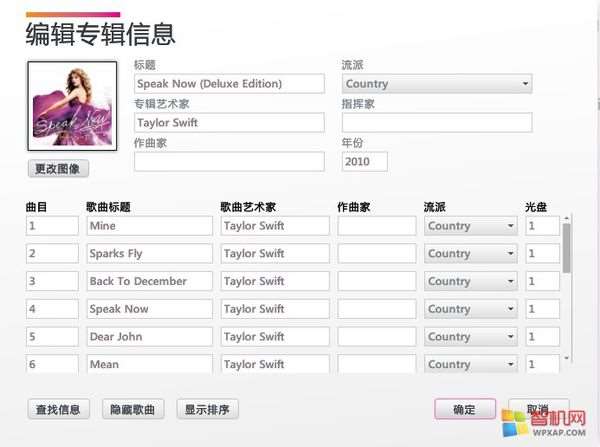Open genre dropdown for Dear John row
The image size is (600, 447).
coord(471,337)
